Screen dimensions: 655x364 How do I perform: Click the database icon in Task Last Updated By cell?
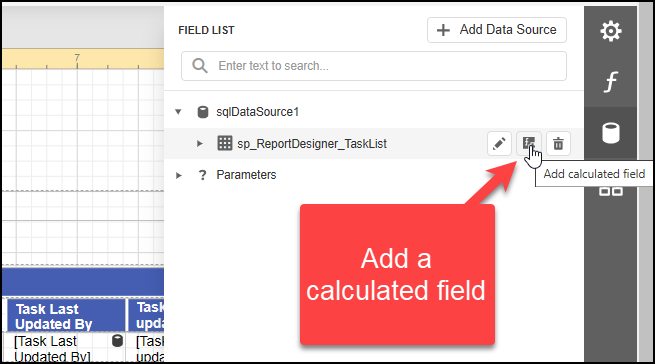(x=117, y=341)
